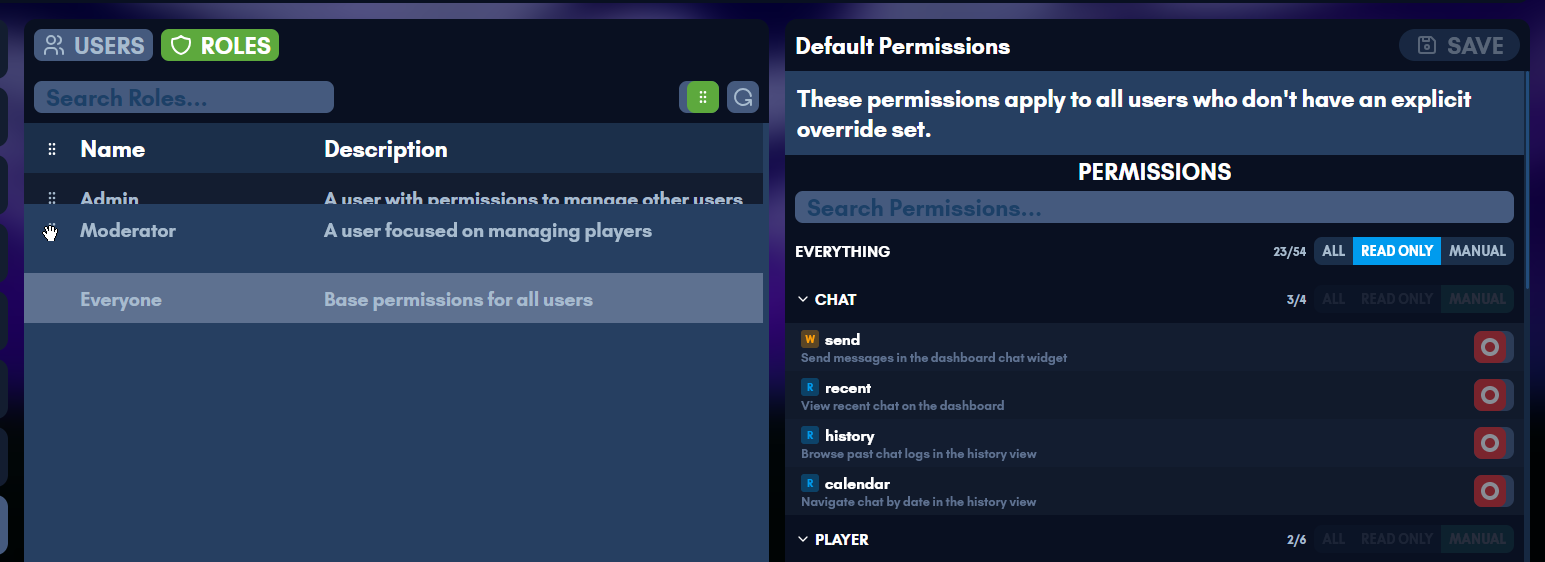This screenshot has width=1545, height=562.
Task: Set Everything permissions to Manual
Action: pyautogui.click(x=1477, y=251)
